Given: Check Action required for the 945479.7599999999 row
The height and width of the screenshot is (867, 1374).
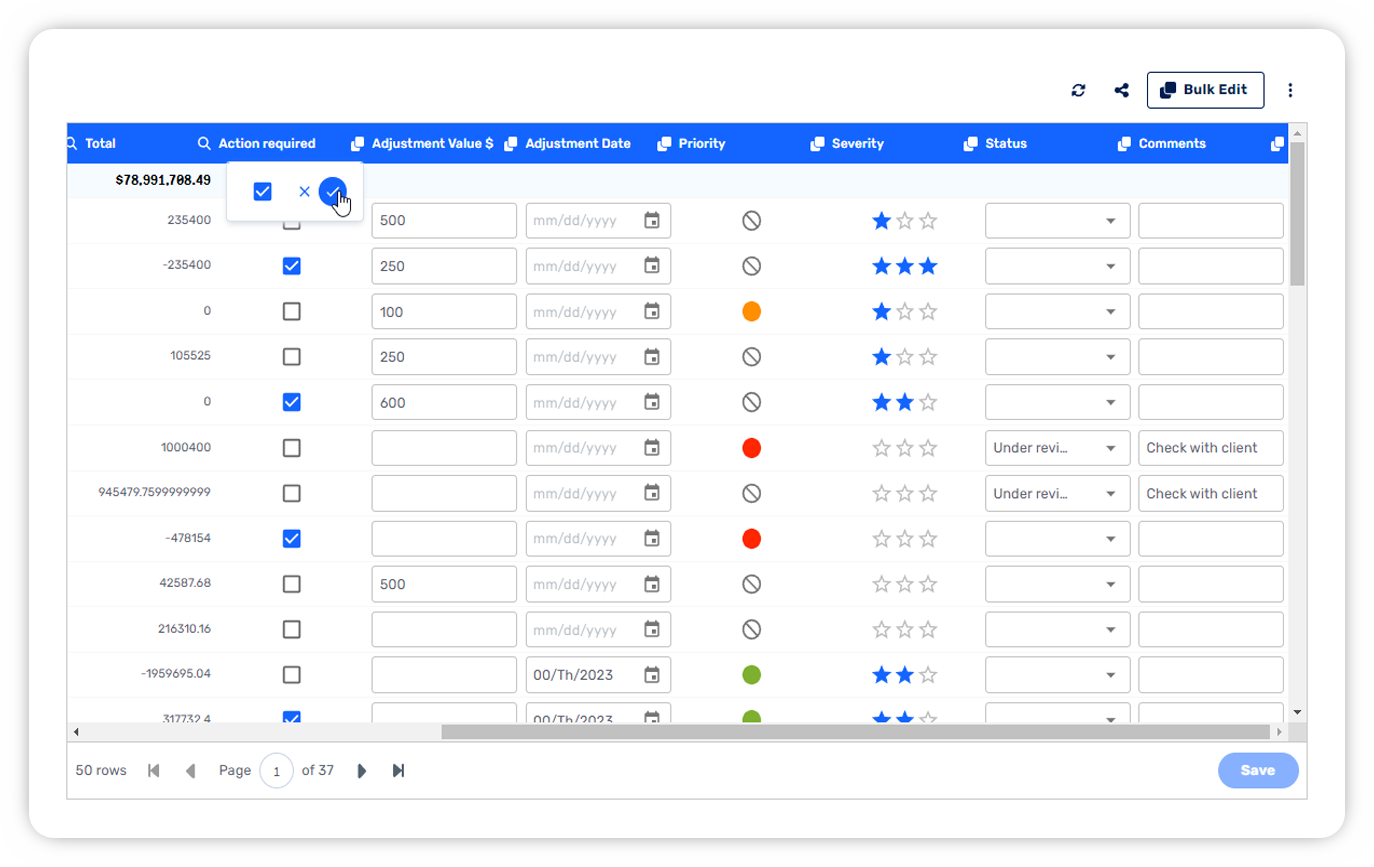Looking at the screenshot, I should tap(291, 493).
